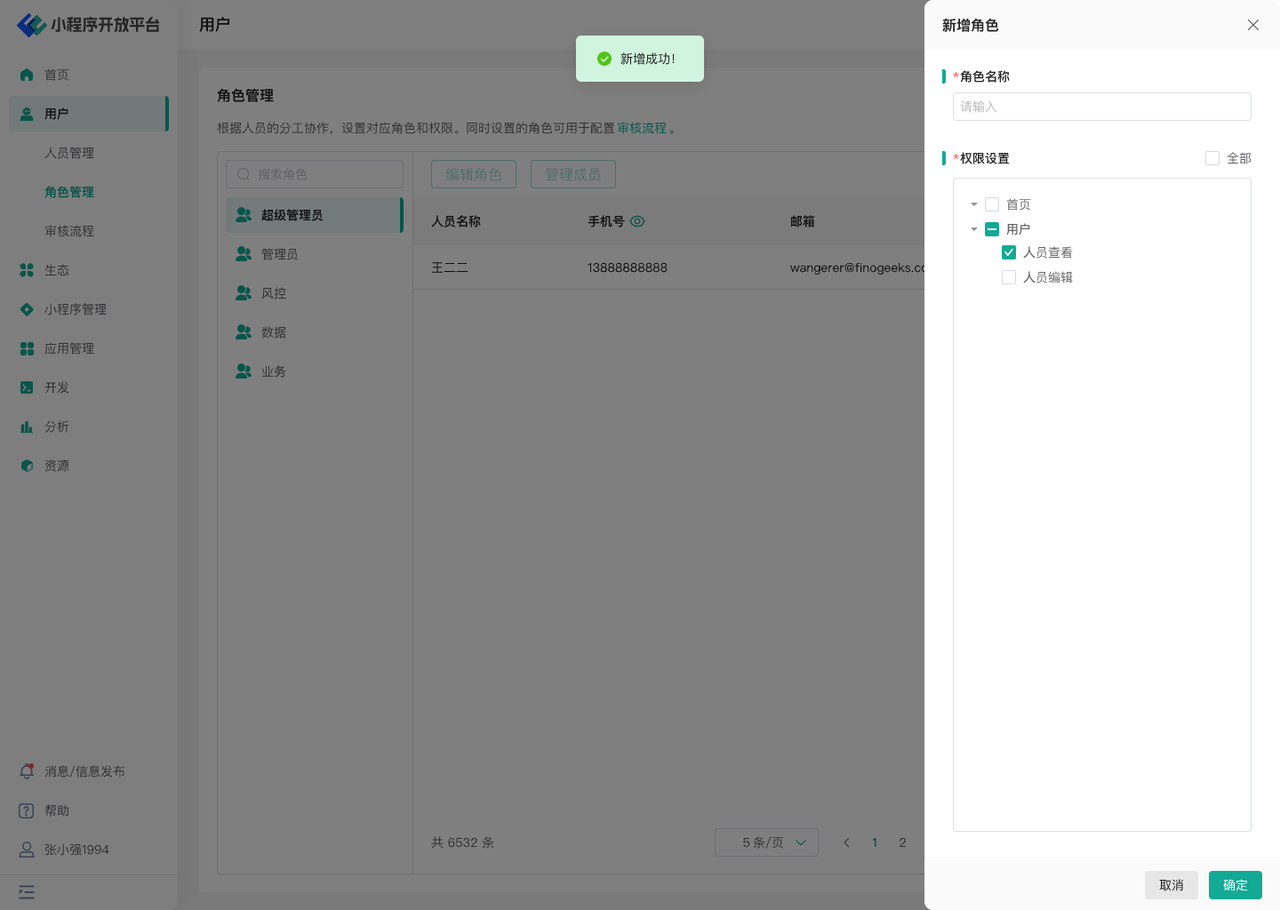Collapse sidebar using bottom menu icon
1280x910 pixels.
27,892
